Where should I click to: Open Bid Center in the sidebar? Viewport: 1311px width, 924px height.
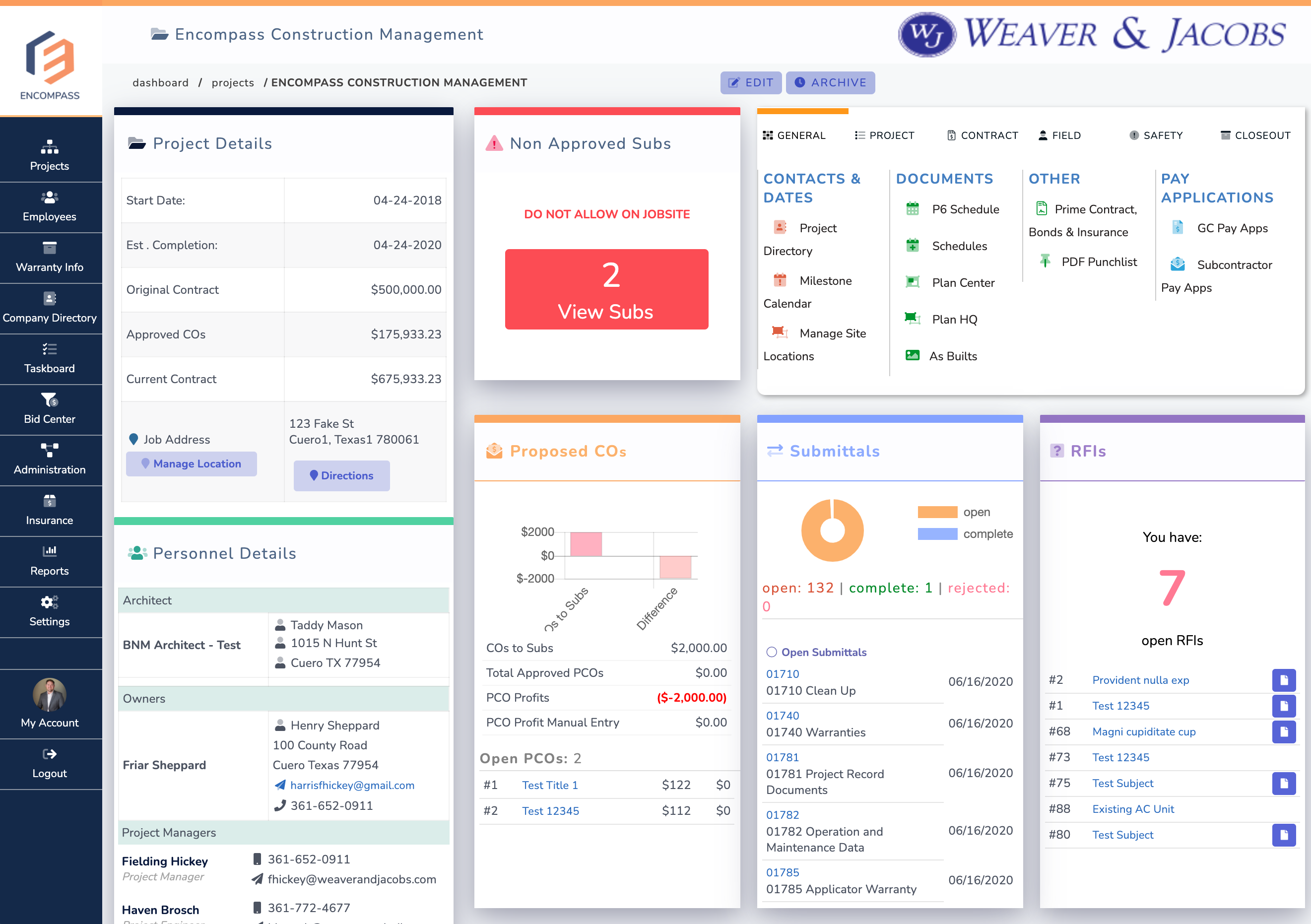(x=50, y=409)
